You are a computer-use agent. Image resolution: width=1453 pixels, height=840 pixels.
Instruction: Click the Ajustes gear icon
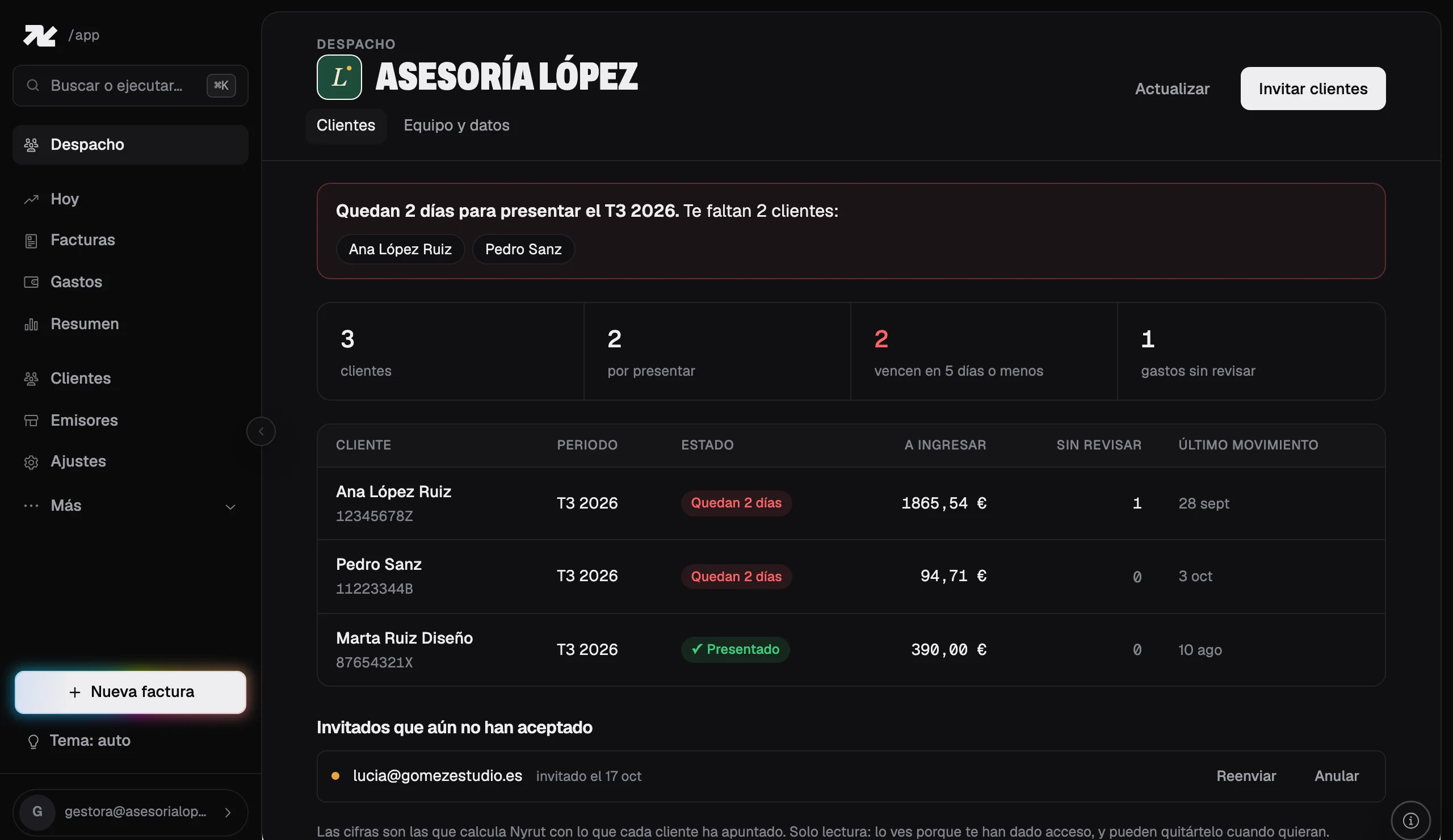(x=31, y=462)
